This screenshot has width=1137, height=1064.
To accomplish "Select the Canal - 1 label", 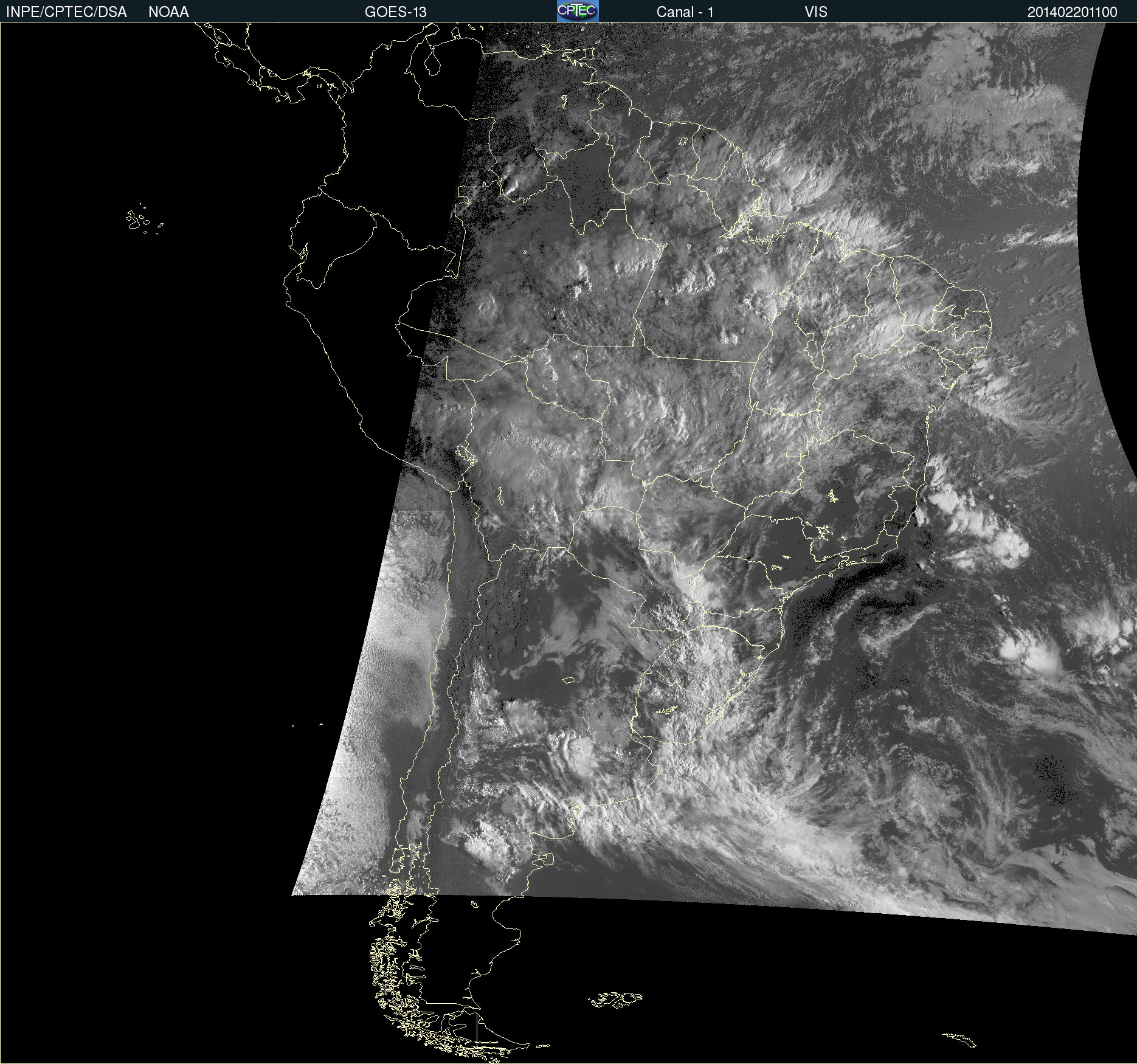I will pyautogui.click(x=685, y=12).
